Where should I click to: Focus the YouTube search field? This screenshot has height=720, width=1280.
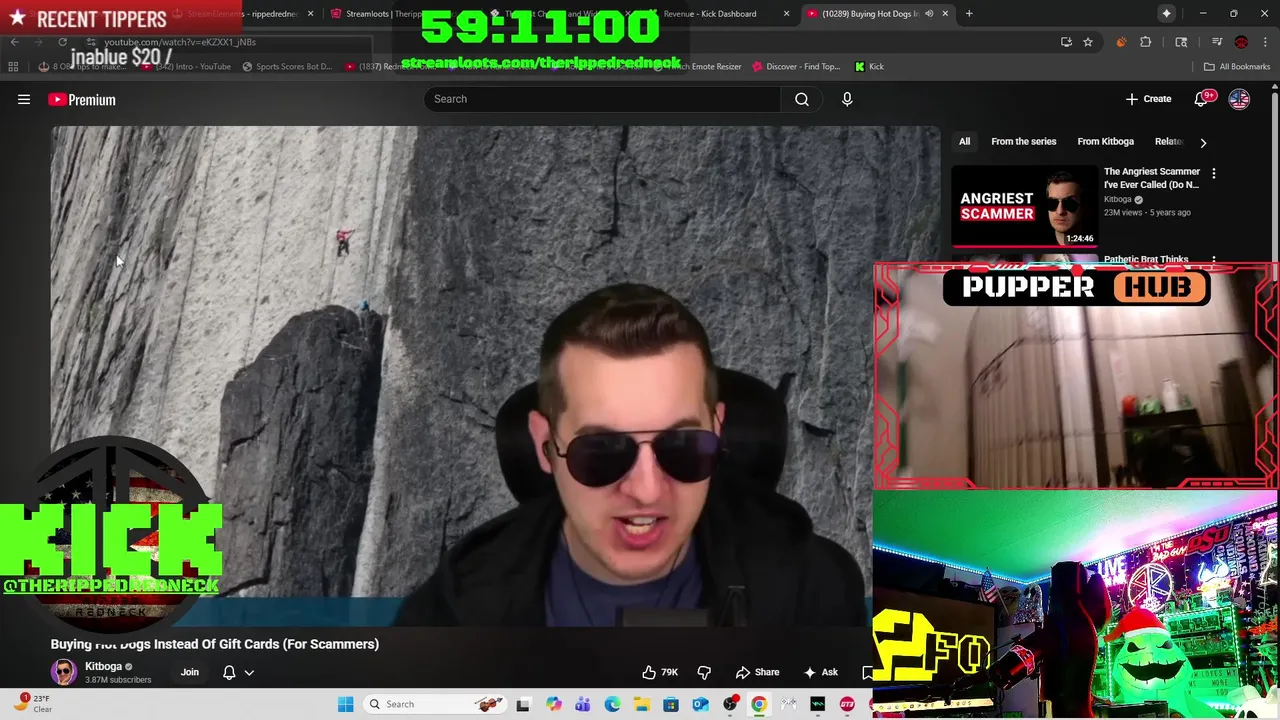coord(603,99)
